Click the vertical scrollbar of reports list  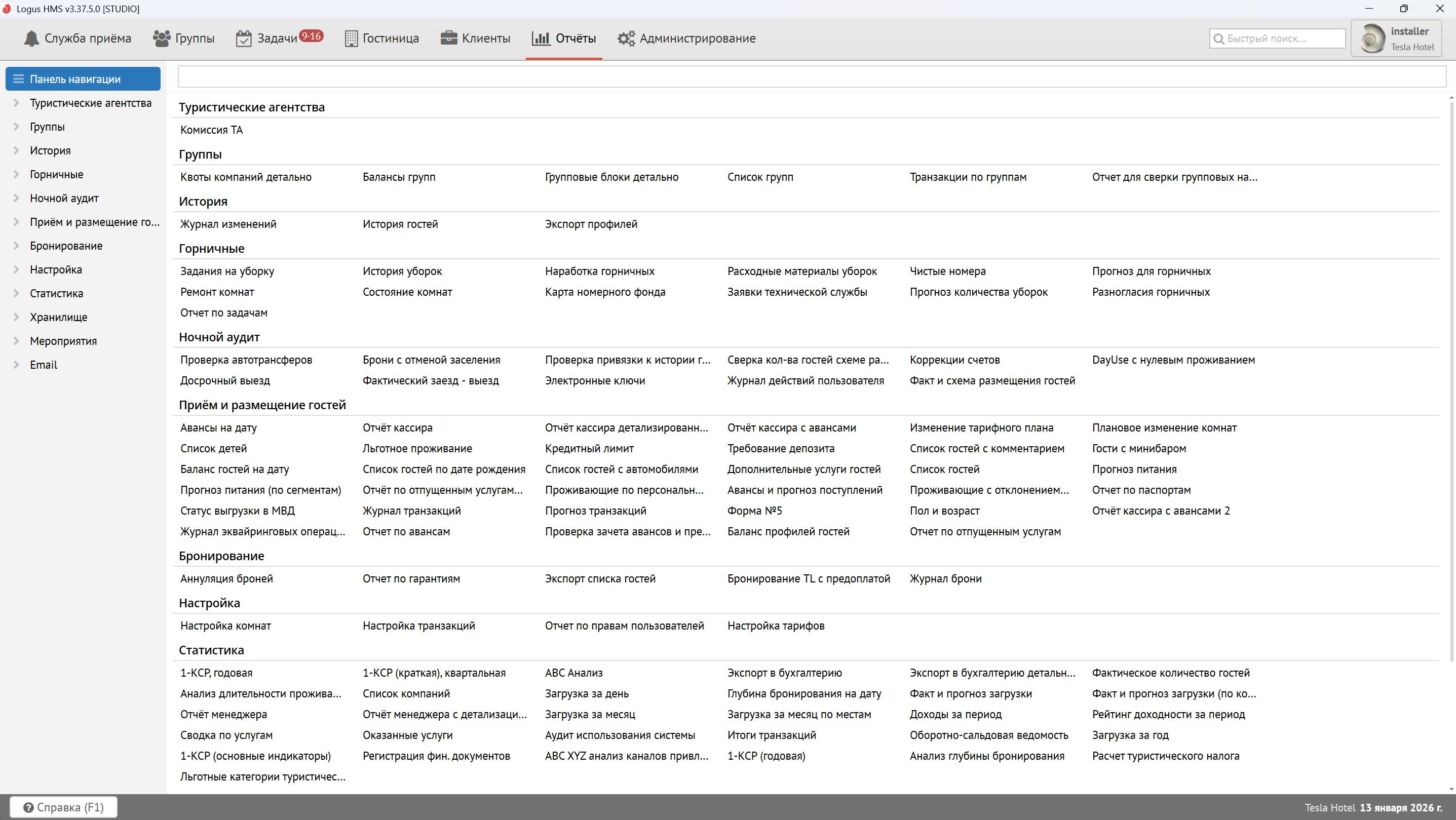click(1451, 396)
